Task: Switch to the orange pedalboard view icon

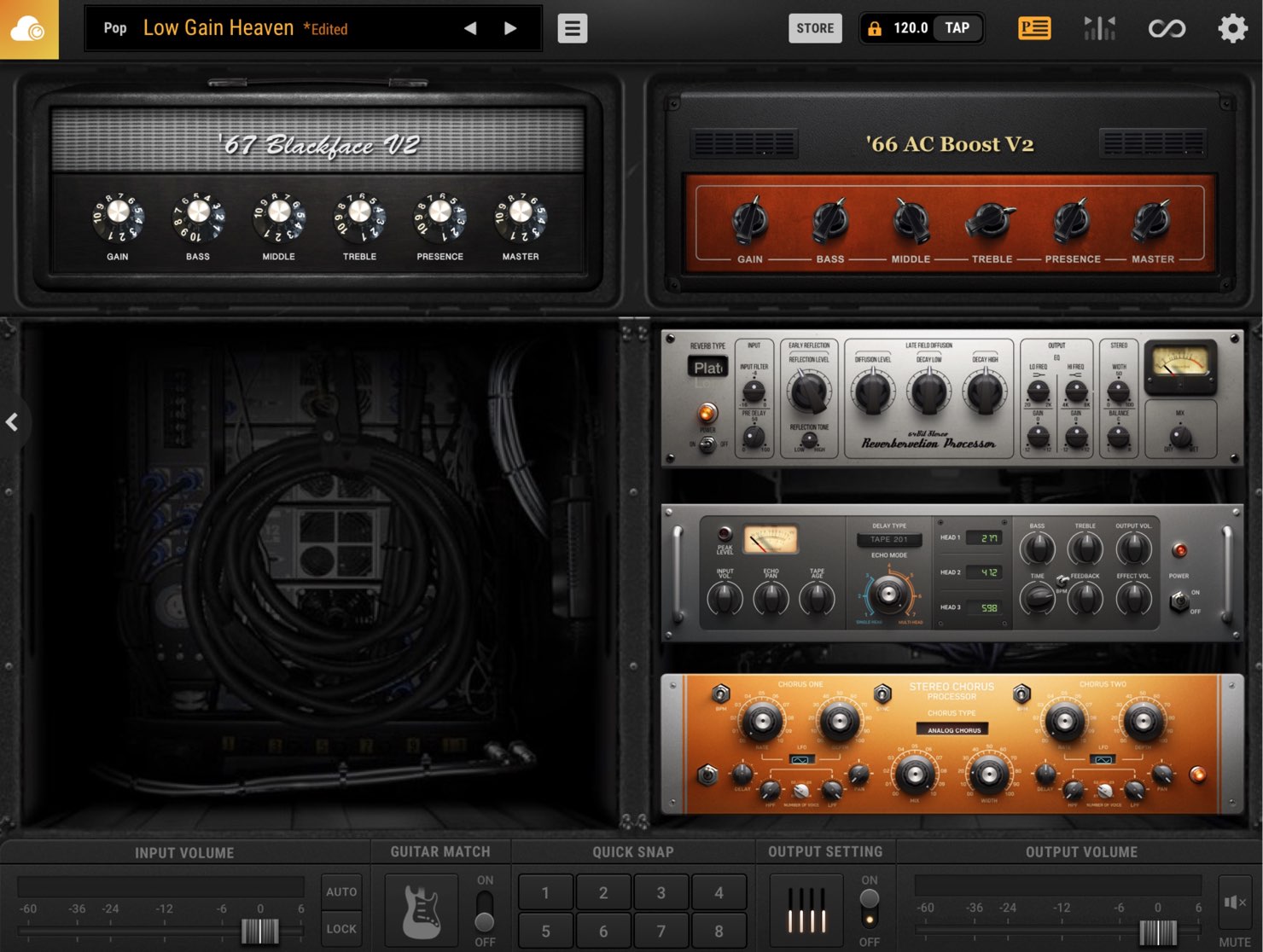Action: point(1034,28)
